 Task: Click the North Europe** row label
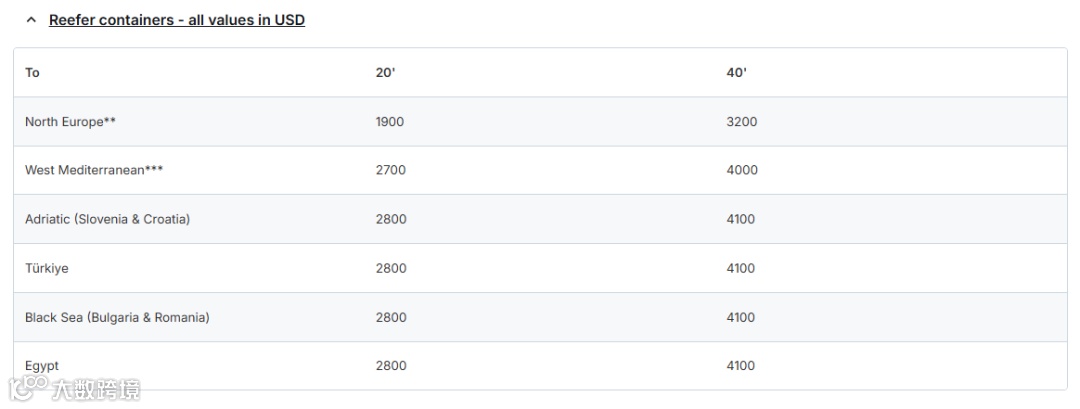coord(70,122)
